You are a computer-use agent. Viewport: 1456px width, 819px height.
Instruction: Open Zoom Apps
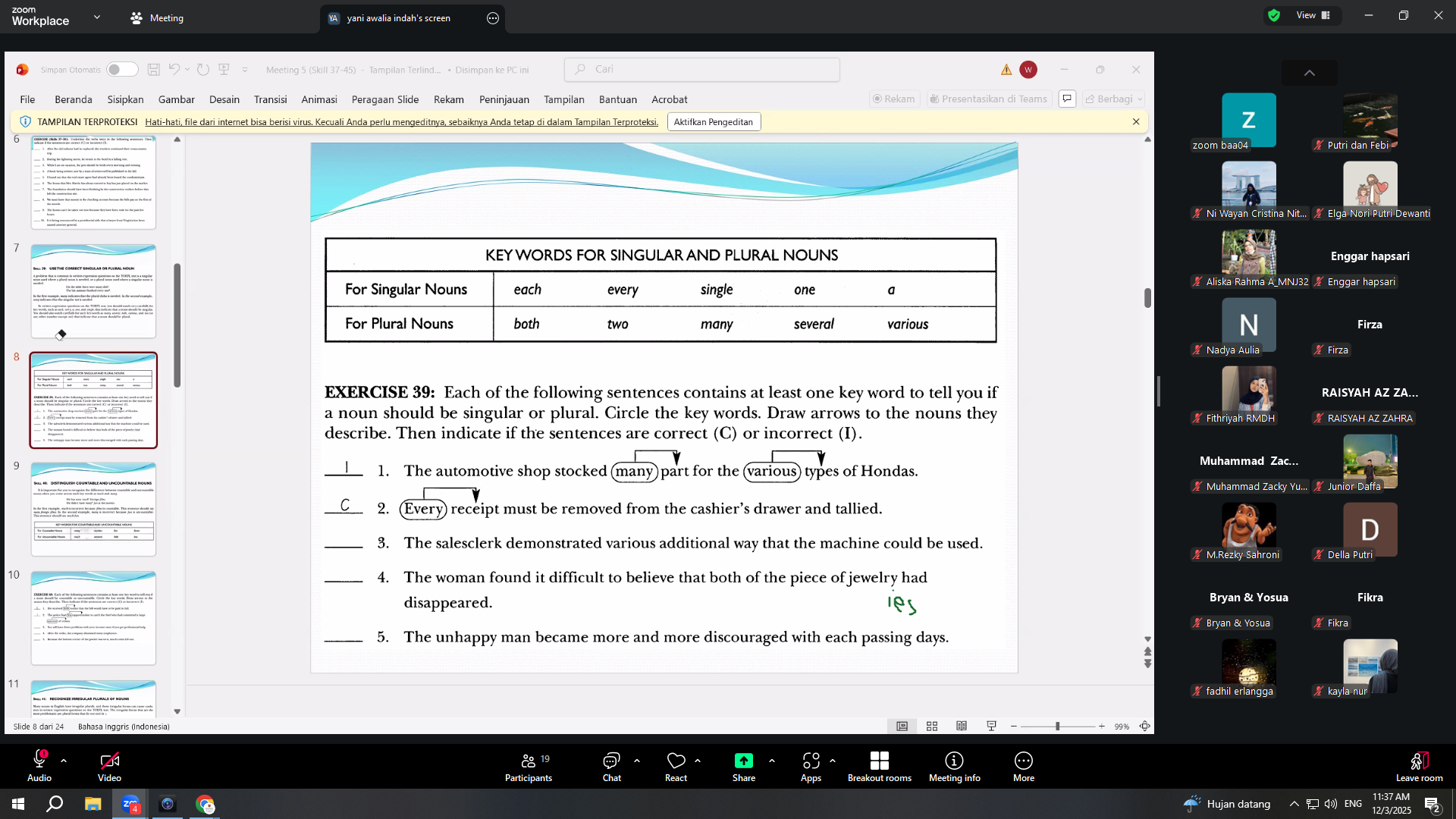[x=811, y=766]
